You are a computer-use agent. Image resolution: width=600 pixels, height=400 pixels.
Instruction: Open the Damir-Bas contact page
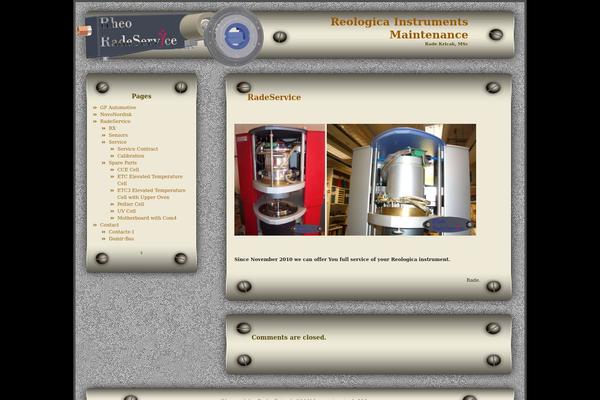[x=121, y=238]
